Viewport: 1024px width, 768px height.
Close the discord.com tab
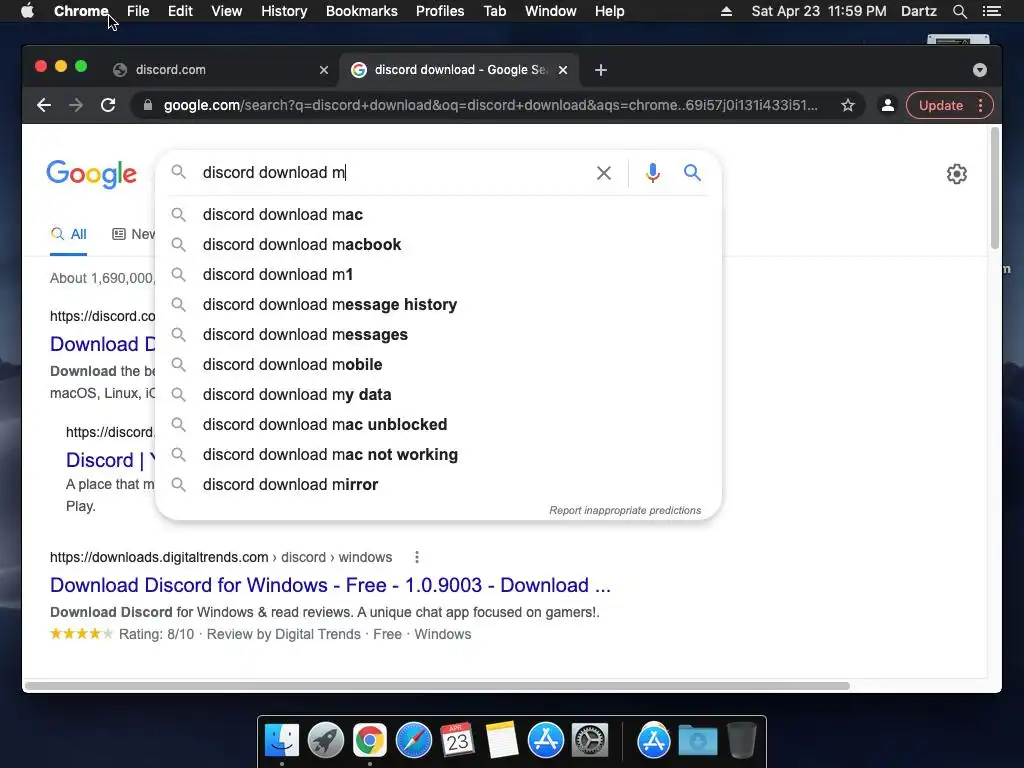323,70
